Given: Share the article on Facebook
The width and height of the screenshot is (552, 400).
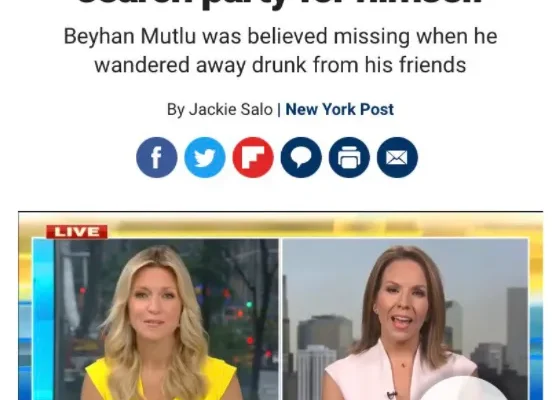Looking at the screenshot, I should tap(157, 157).
